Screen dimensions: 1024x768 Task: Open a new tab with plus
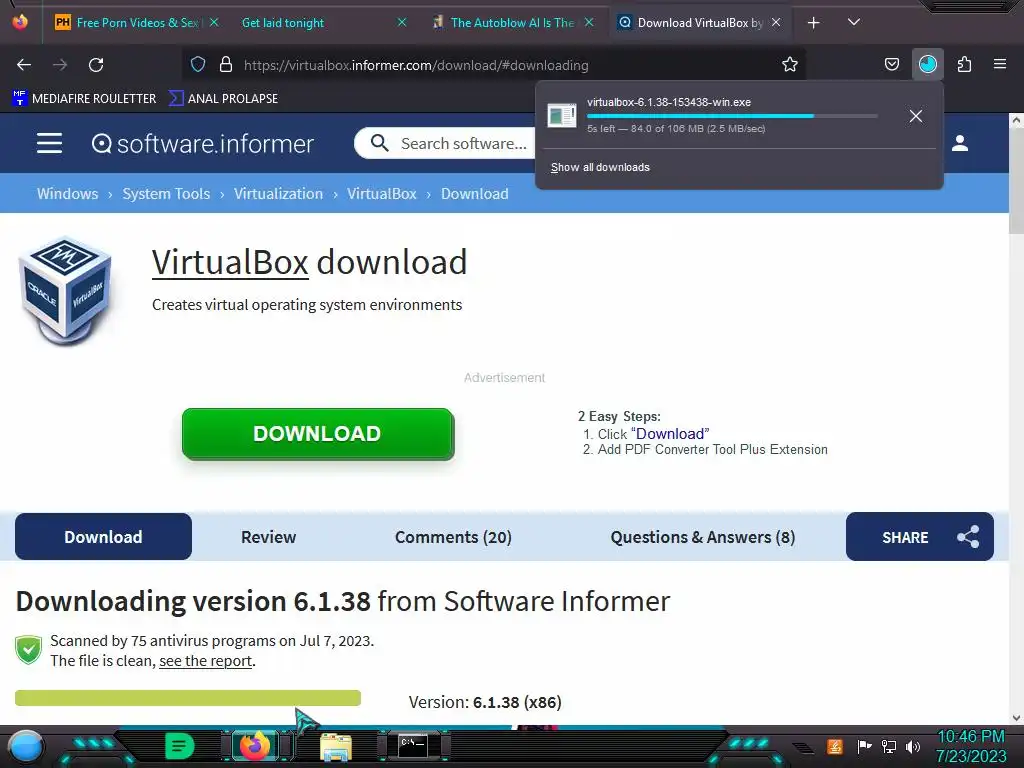(x=813, y=23)
